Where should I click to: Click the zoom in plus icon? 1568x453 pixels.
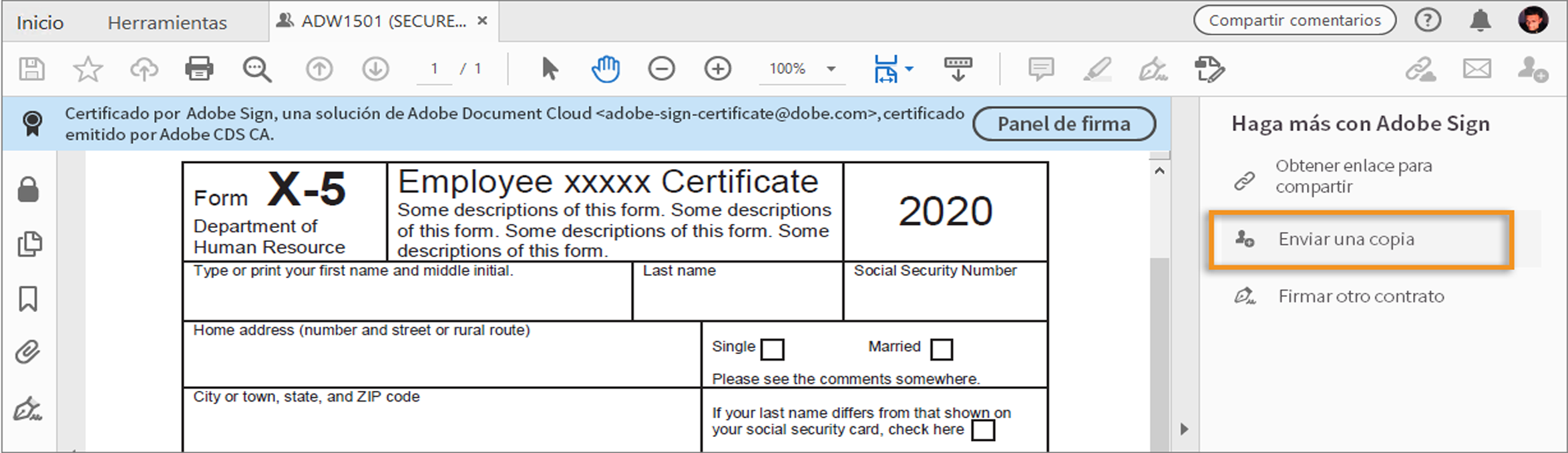pos(718,69)
